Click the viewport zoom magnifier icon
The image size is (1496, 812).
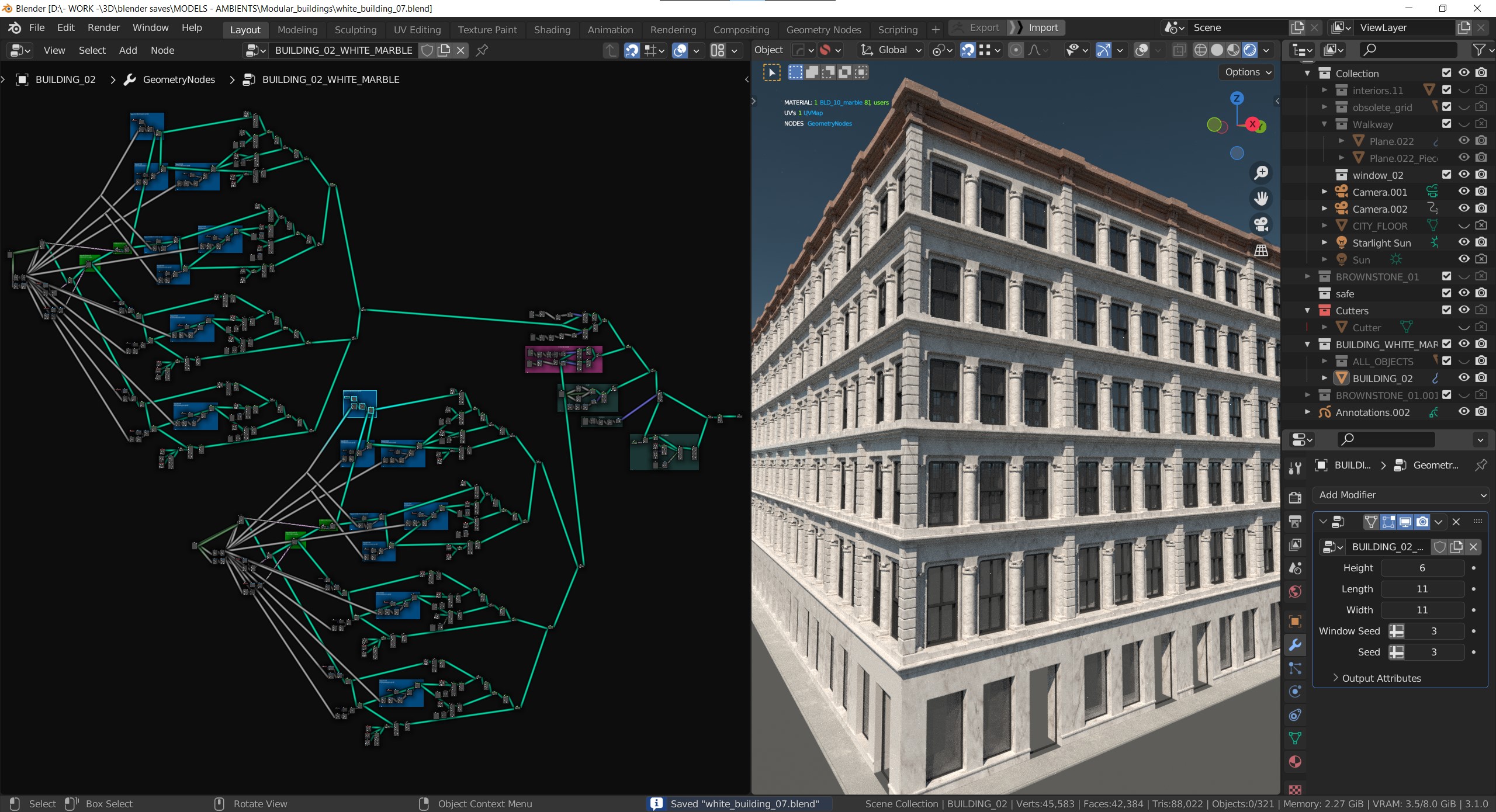(x=1261, y=173)
